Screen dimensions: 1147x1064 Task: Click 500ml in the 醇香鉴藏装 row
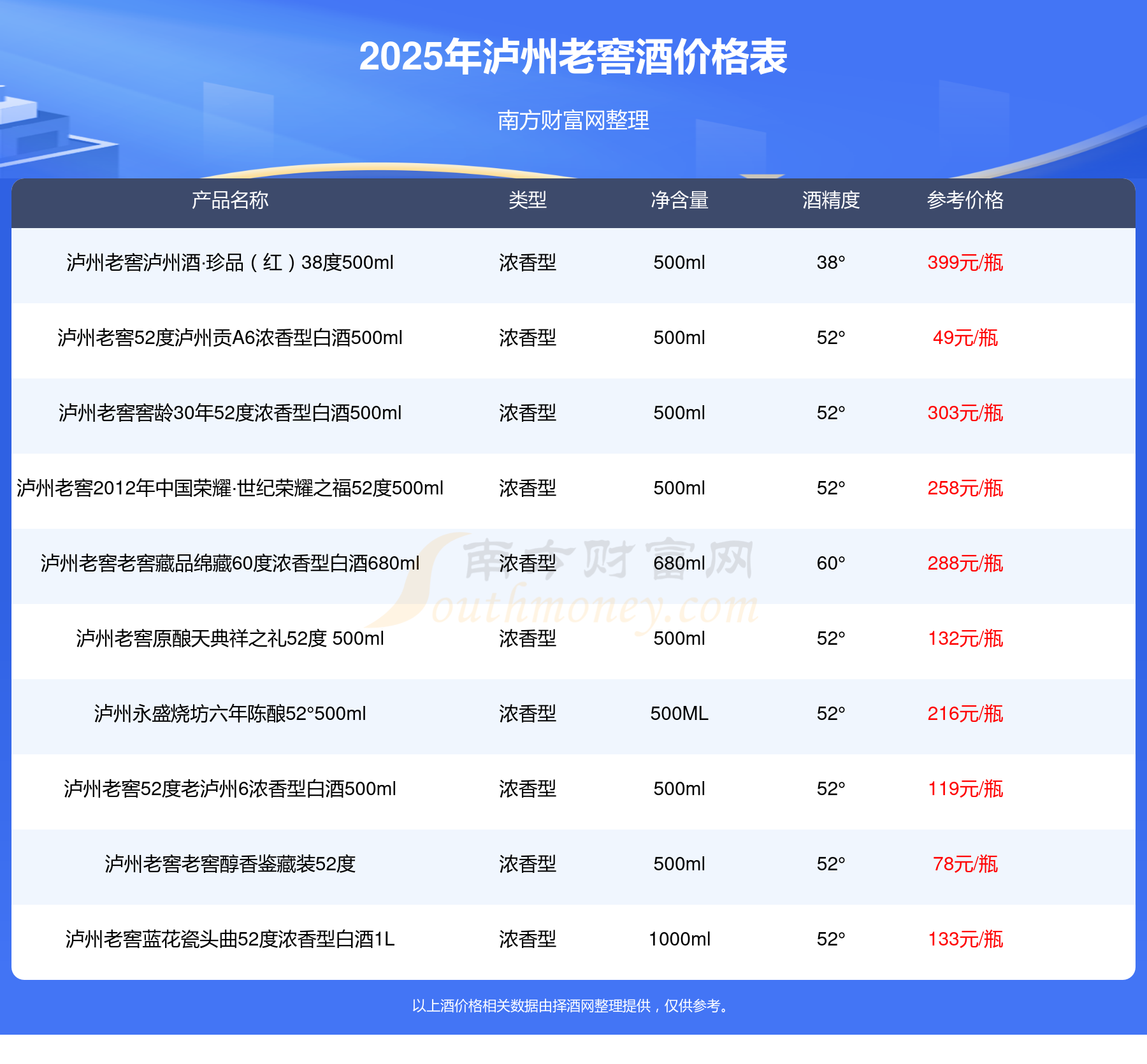679,864
